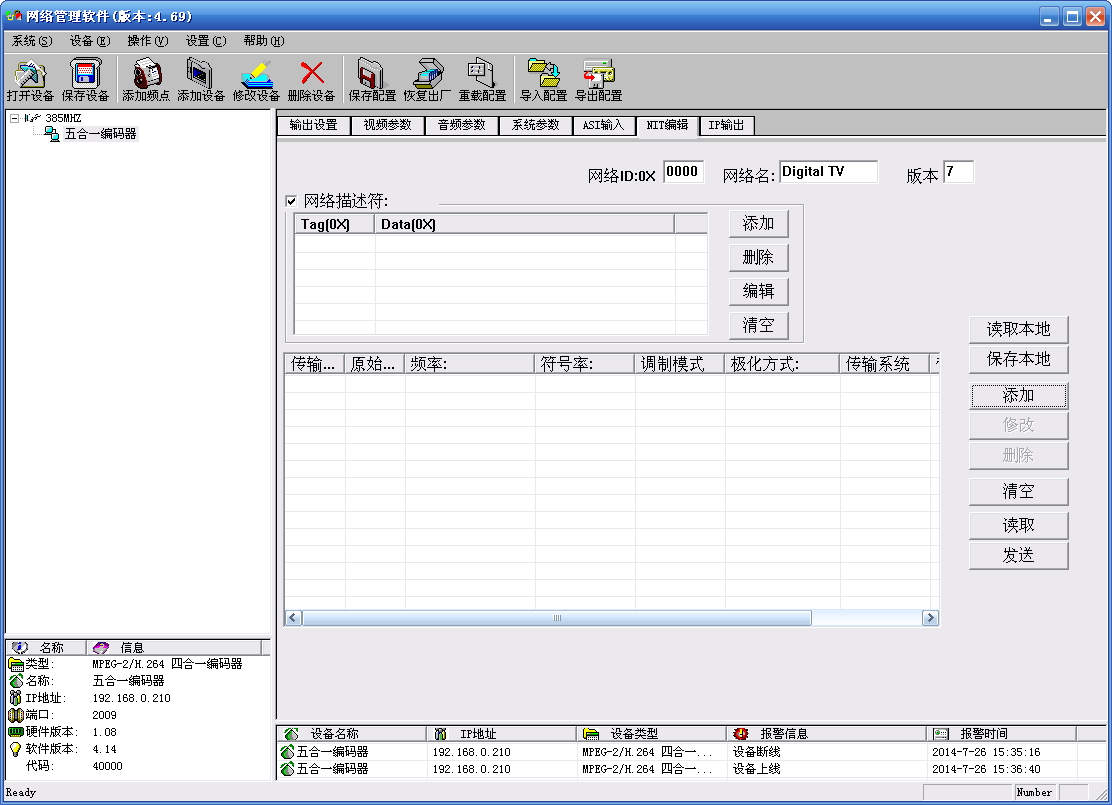
Task: Click the 保存本地 button
Action: pyautogui.click(x=1018, y=360)
